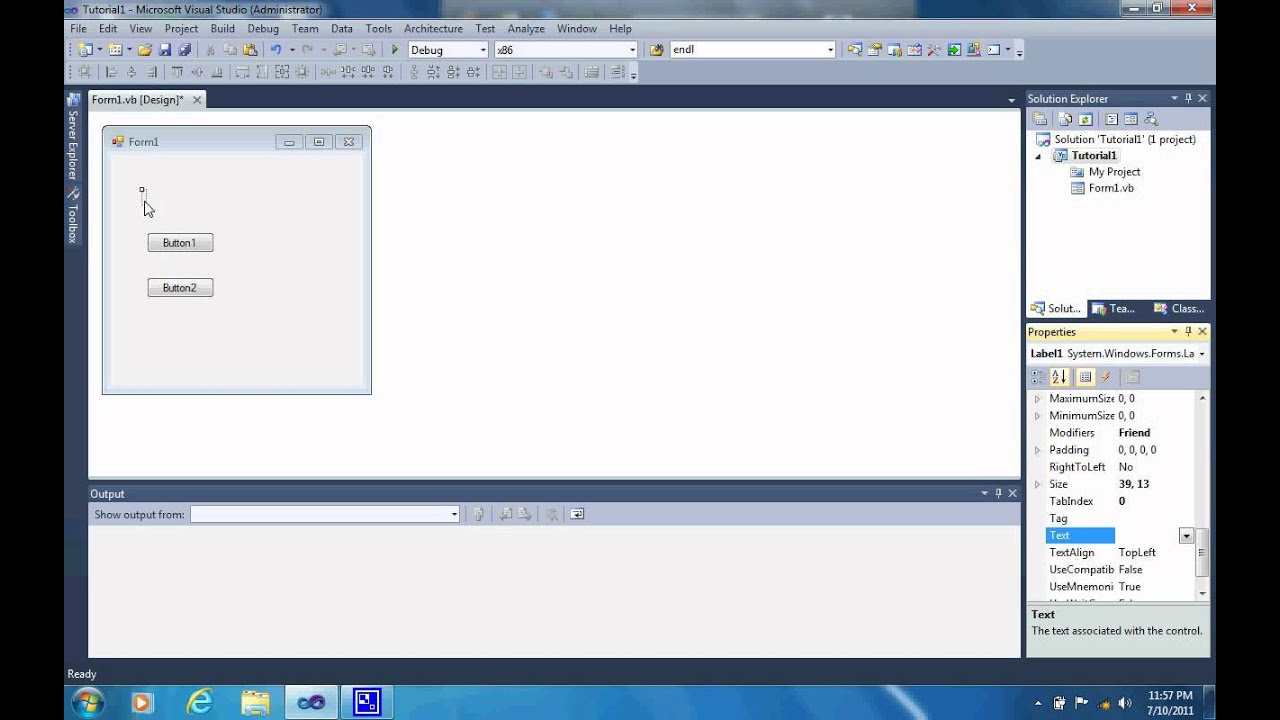Open the Label1 object selector dropdown
The image size is (1280, 720).
pyautogui.click(x=1201, y=353)
